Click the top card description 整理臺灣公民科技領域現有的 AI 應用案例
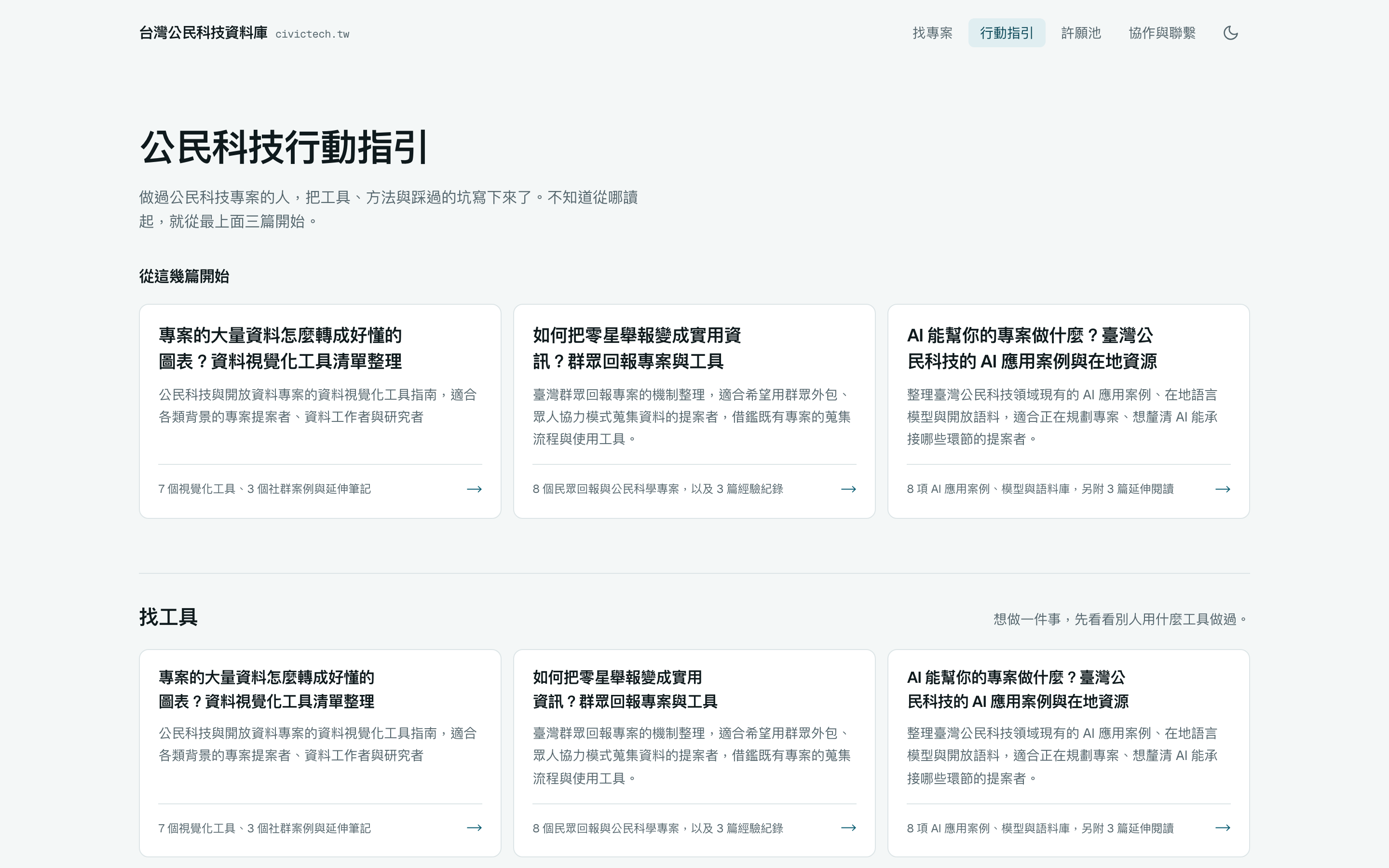Viewport: 1389px width, 868px height. tap(1062, 417)
